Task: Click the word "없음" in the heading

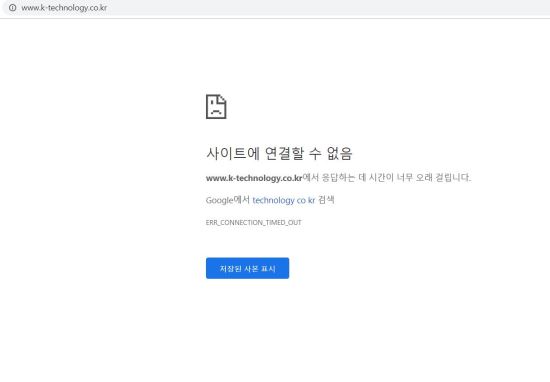Action: point(339,153)
